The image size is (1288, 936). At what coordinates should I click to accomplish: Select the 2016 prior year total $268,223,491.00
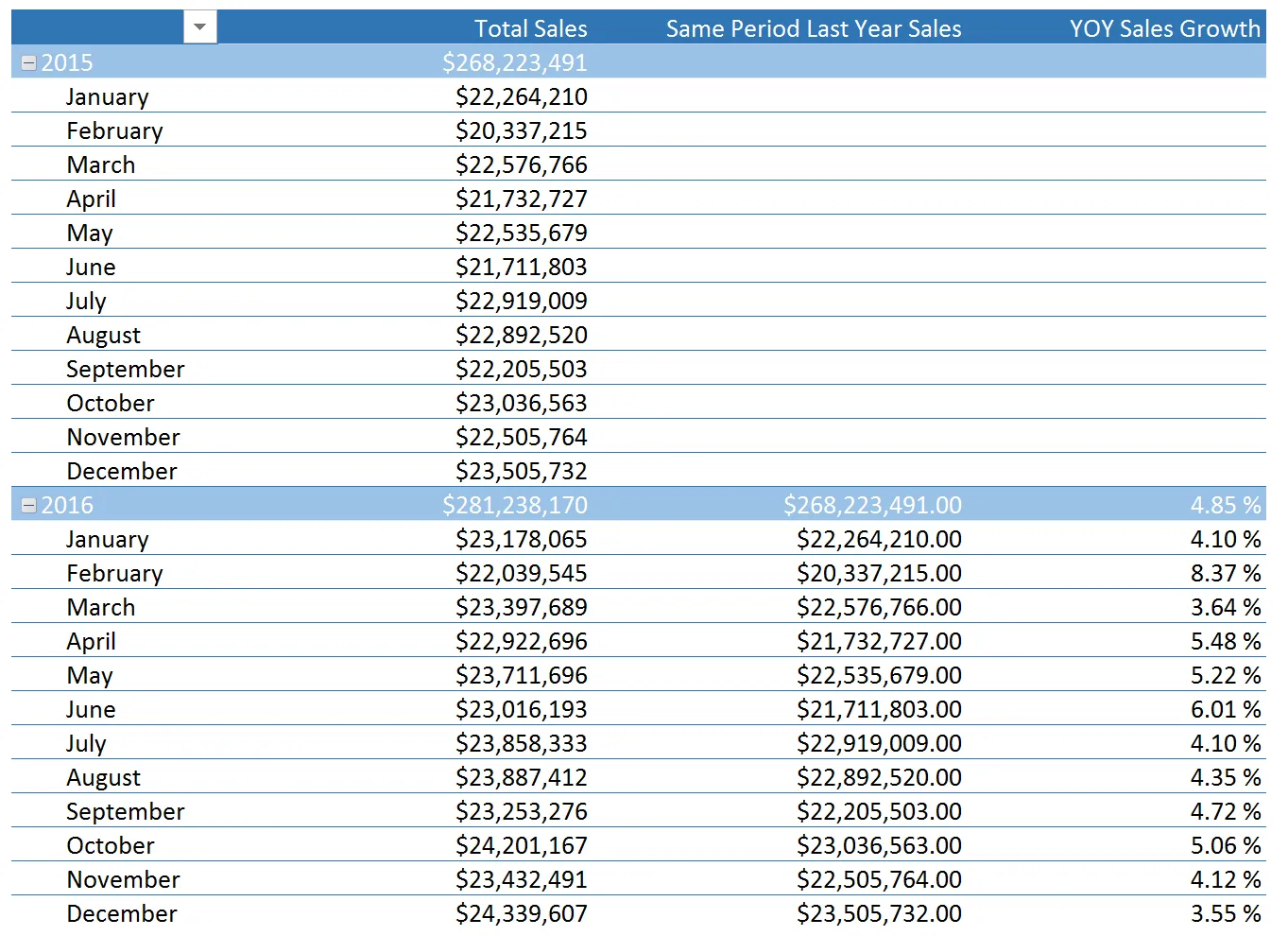[x=872, y=506]
